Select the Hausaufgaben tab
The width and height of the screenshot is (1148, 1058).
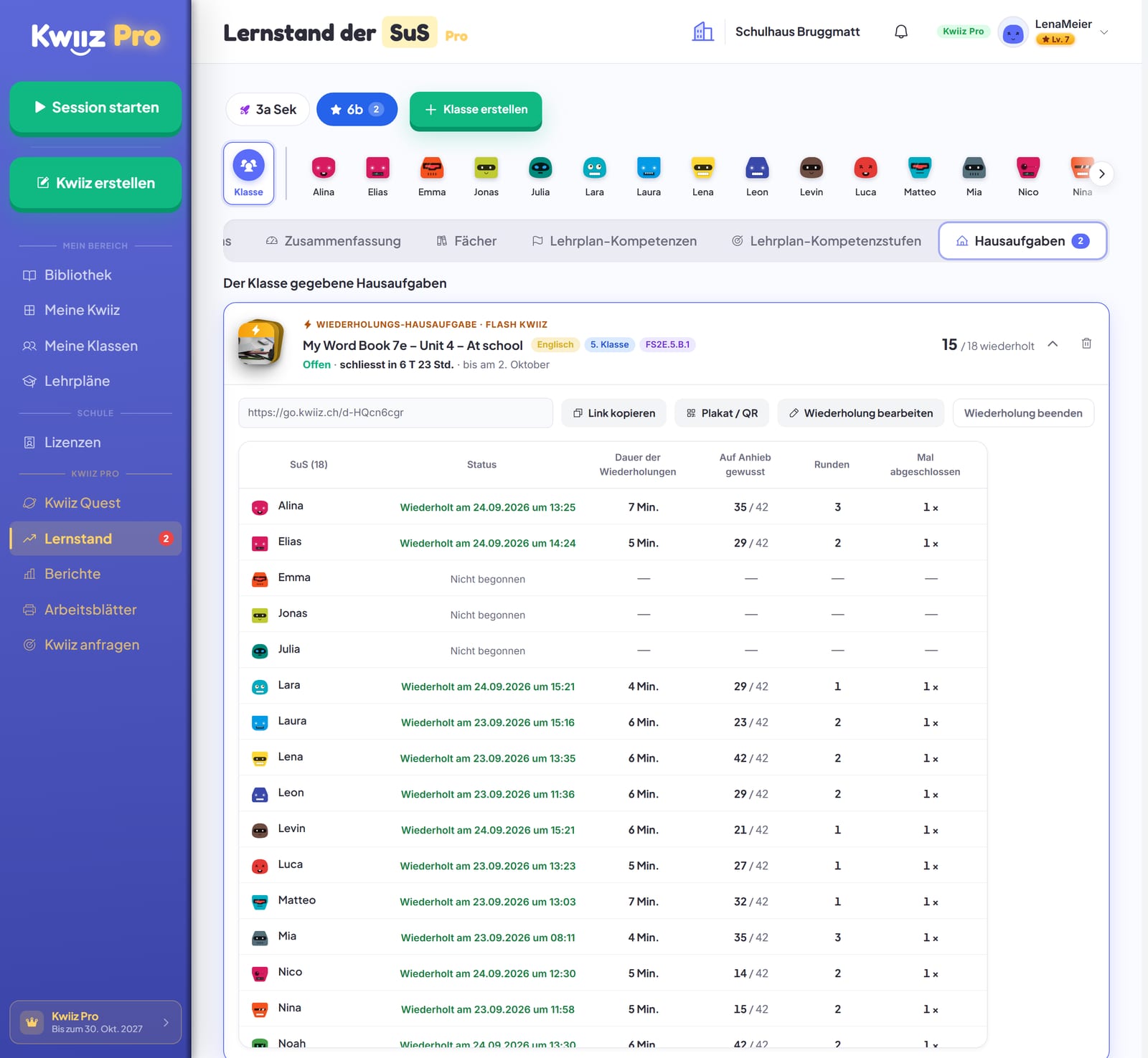1022,241
